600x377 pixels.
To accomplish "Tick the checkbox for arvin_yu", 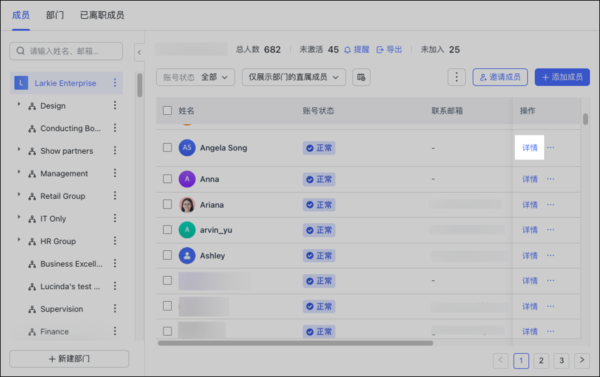I will pyautogui.click(x=167, y=230).
